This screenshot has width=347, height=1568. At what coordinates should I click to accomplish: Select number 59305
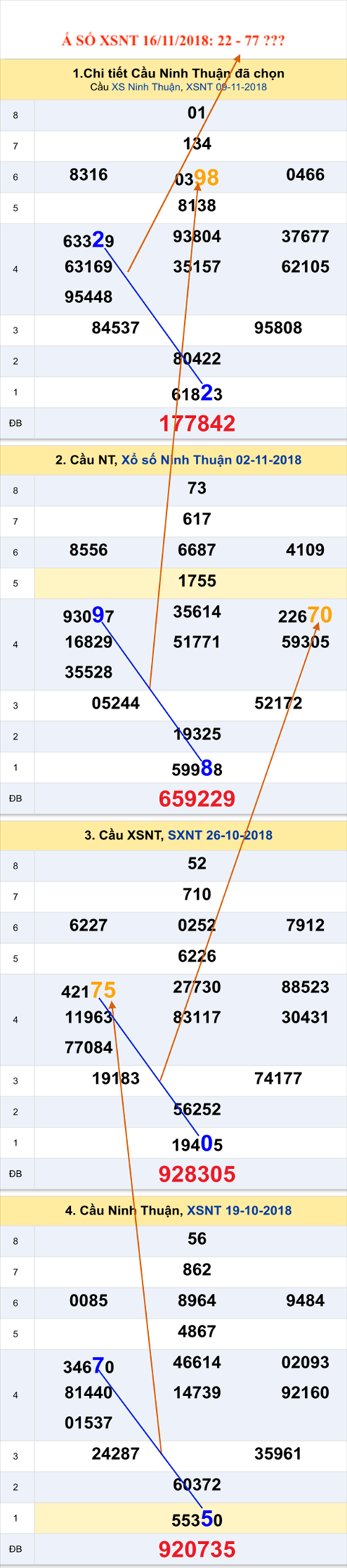(305, 642)
